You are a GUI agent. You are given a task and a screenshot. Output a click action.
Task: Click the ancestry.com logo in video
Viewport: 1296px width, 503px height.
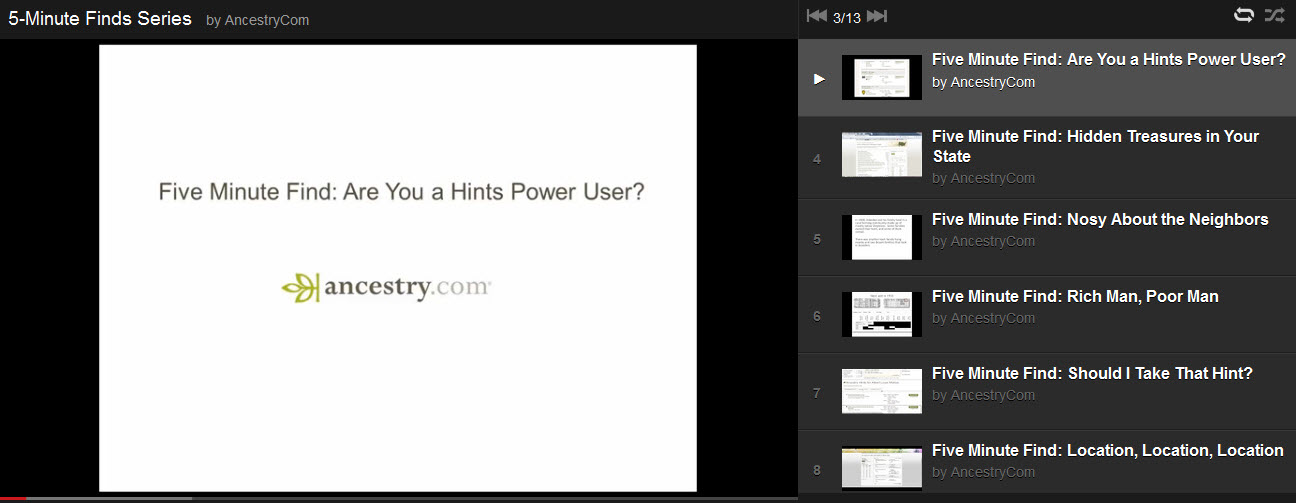click(x=386, y=288)
